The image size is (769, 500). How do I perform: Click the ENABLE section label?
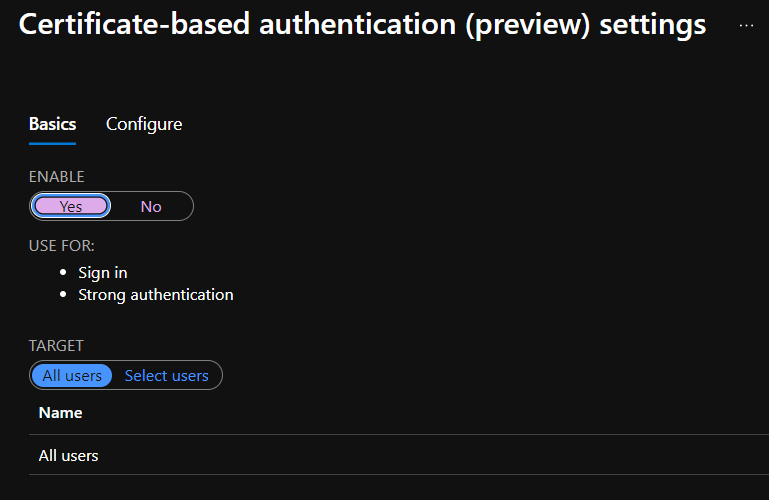56,177
